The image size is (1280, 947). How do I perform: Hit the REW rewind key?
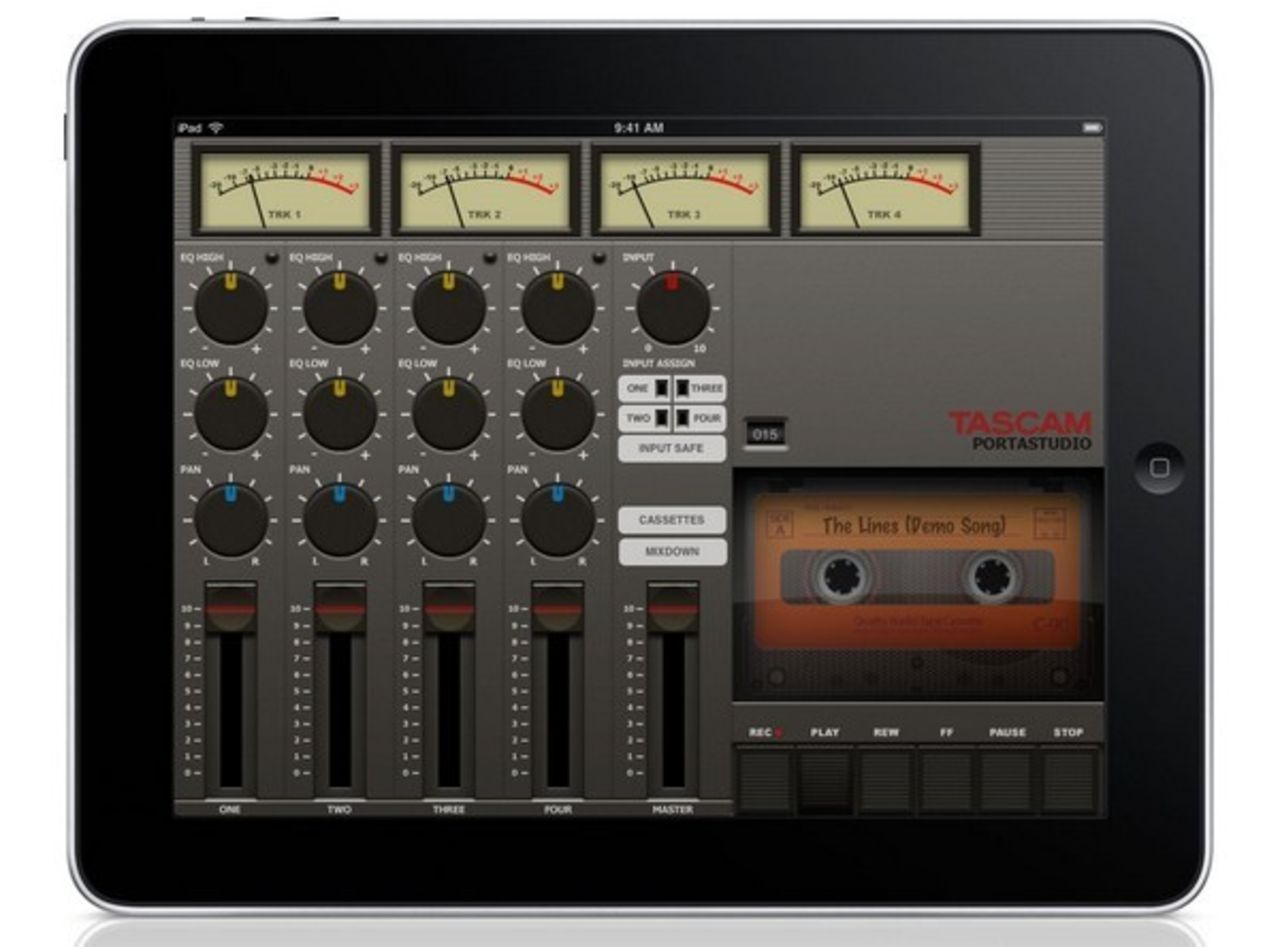pyautogui.click(x=886, y=779)
